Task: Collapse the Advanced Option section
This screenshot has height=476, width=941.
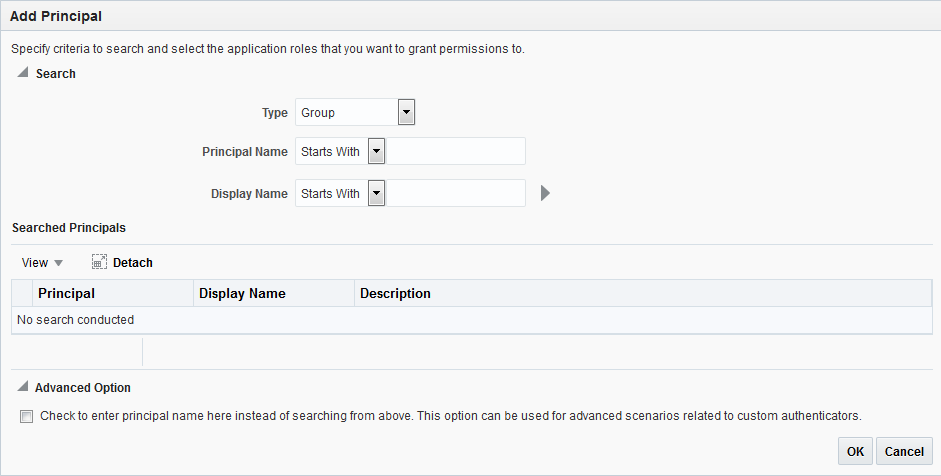Action: tap(22, 387)
